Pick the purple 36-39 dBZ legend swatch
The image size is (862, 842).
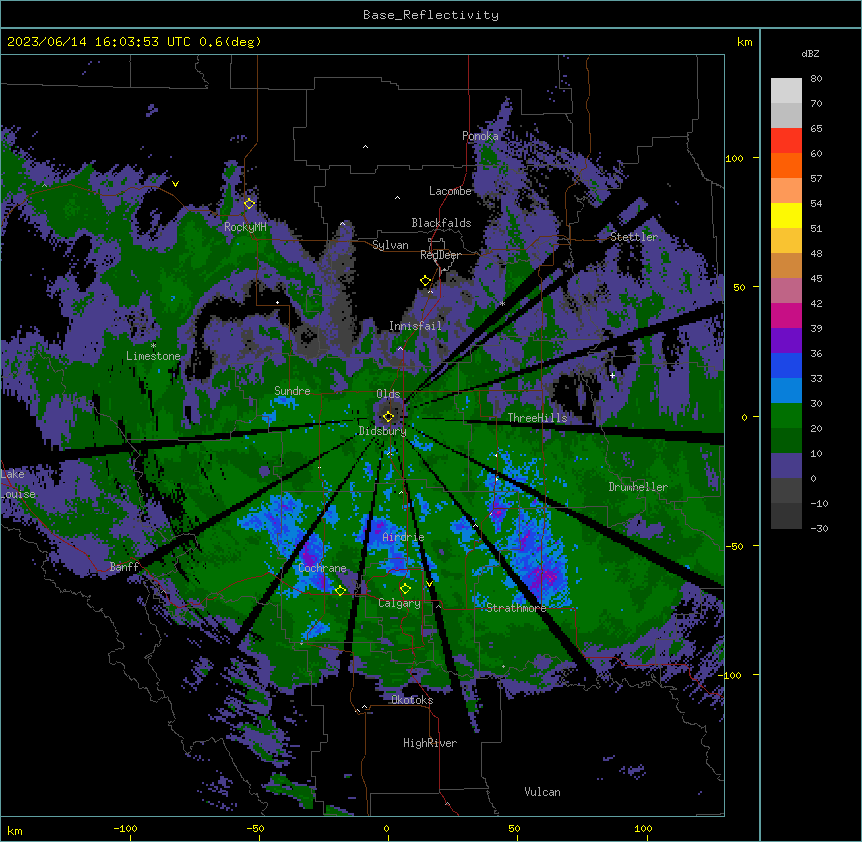click(x=786, y=340)
